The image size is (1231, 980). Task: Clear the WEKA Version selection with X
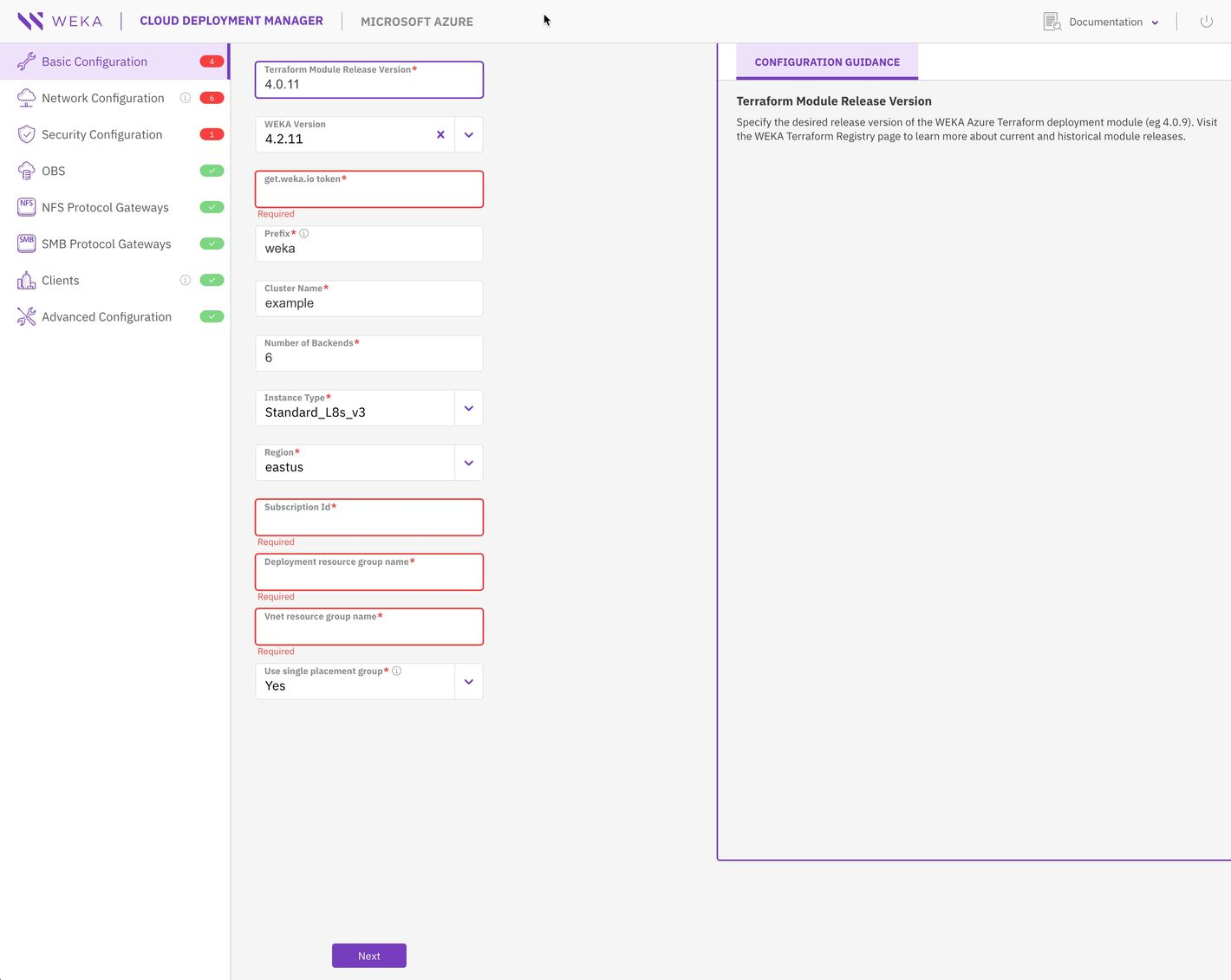point(440,134)
